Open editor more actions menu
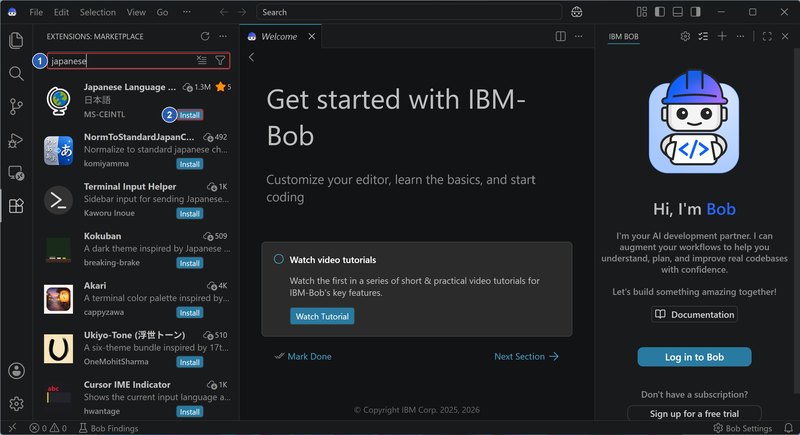This screenshot has height=435, width=800. click(579, 36)
